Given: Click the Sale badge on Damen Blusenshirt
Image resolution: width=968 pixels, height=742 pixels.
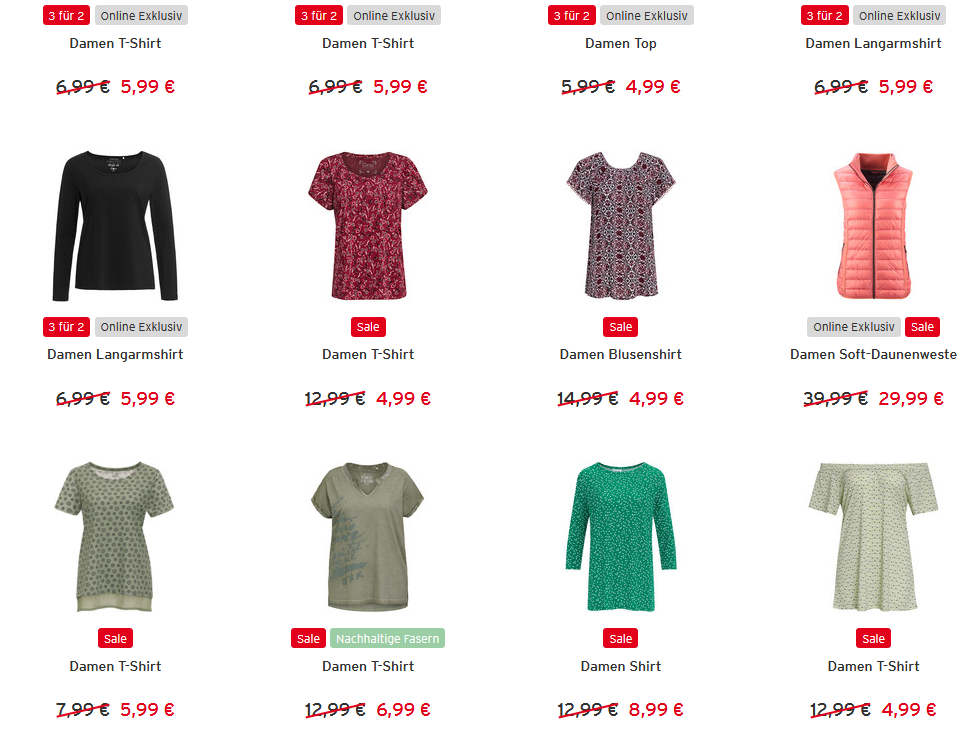Looking at the screenshot, I should click(x=620, y=327).
